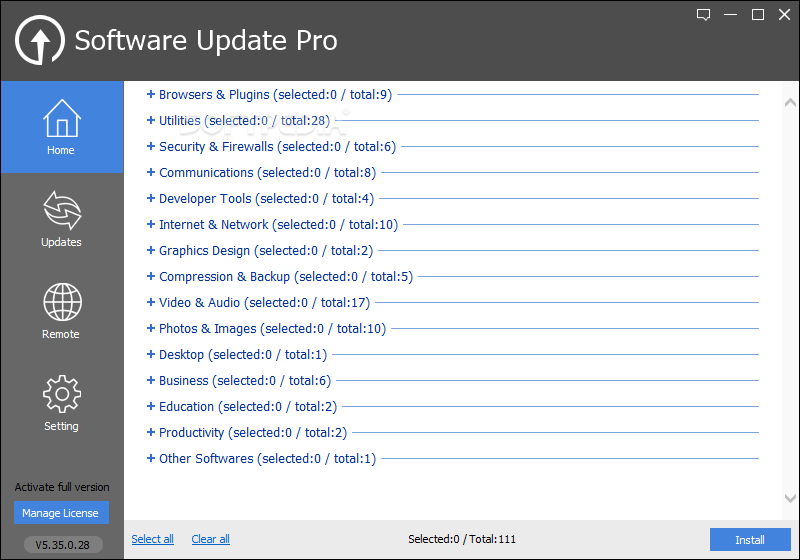This screenshot has width=800, height=560.
Task: Click the Education category title text
Action: [x=248, y=407]
